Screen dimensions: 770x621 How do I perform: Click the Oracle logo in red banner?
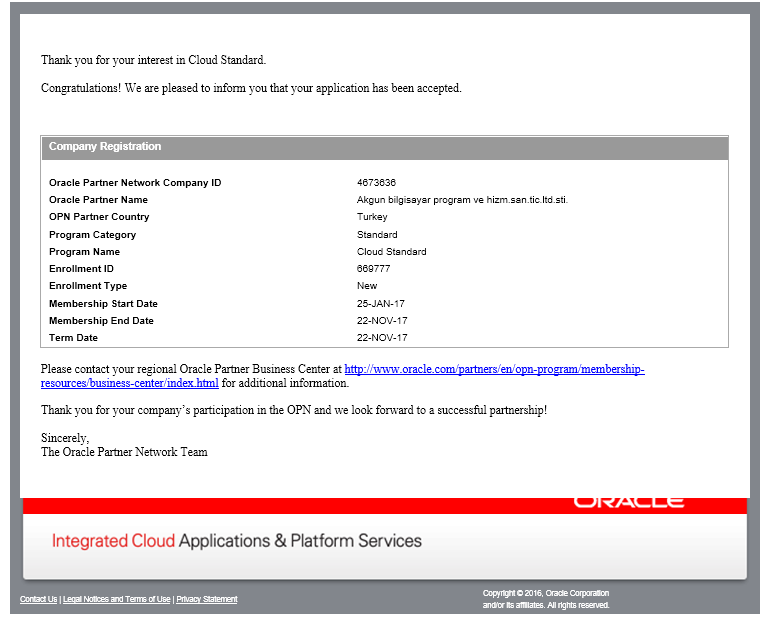629,502
